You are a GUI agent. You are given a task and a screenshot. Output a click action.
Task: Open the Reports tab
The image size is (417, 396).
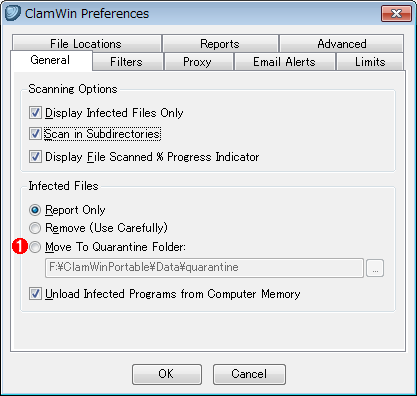click(x=220, y=43)
